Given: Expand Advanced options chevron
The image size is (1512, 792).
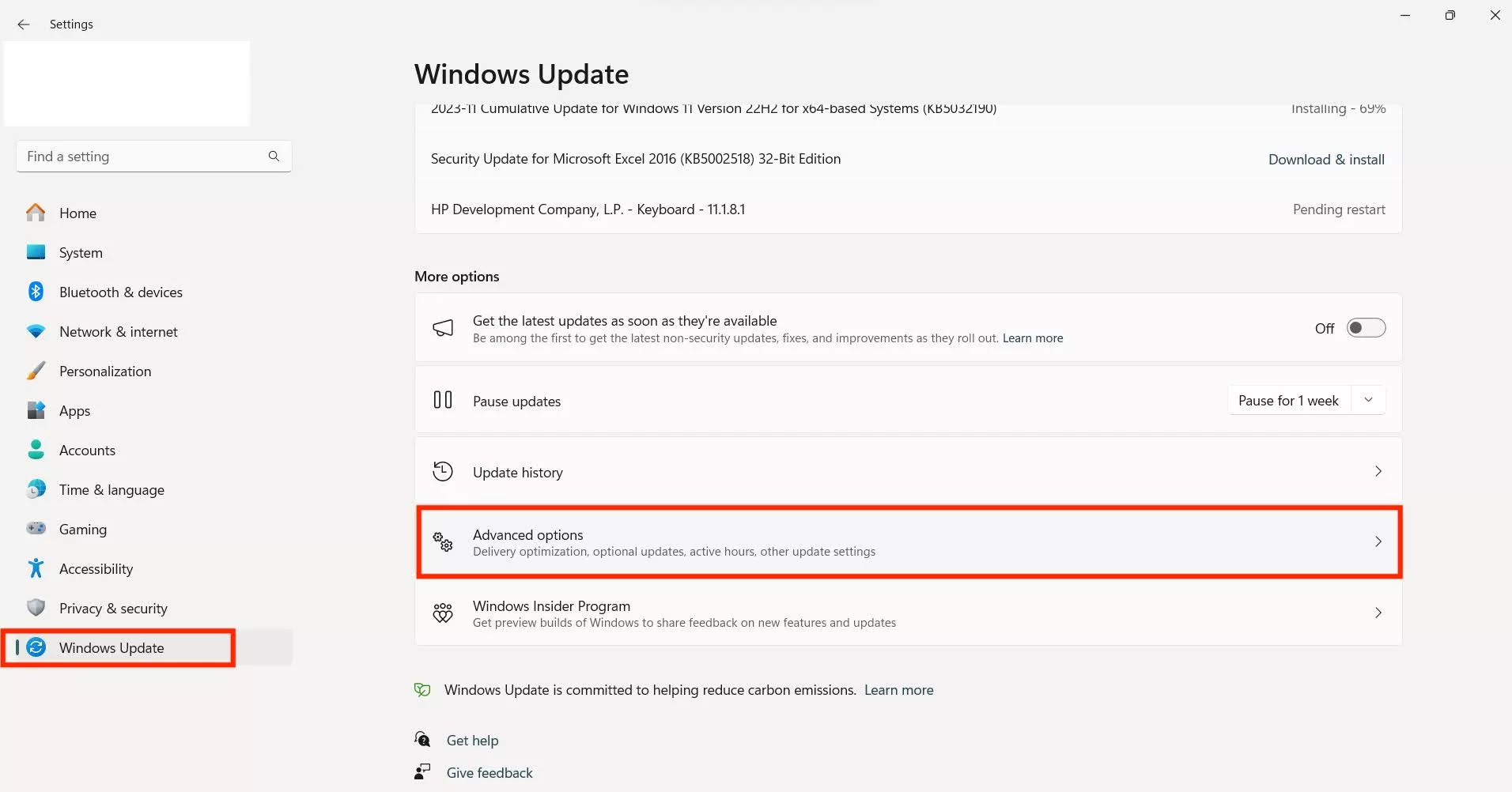Looking at the screenshot, I should 1378,542.
